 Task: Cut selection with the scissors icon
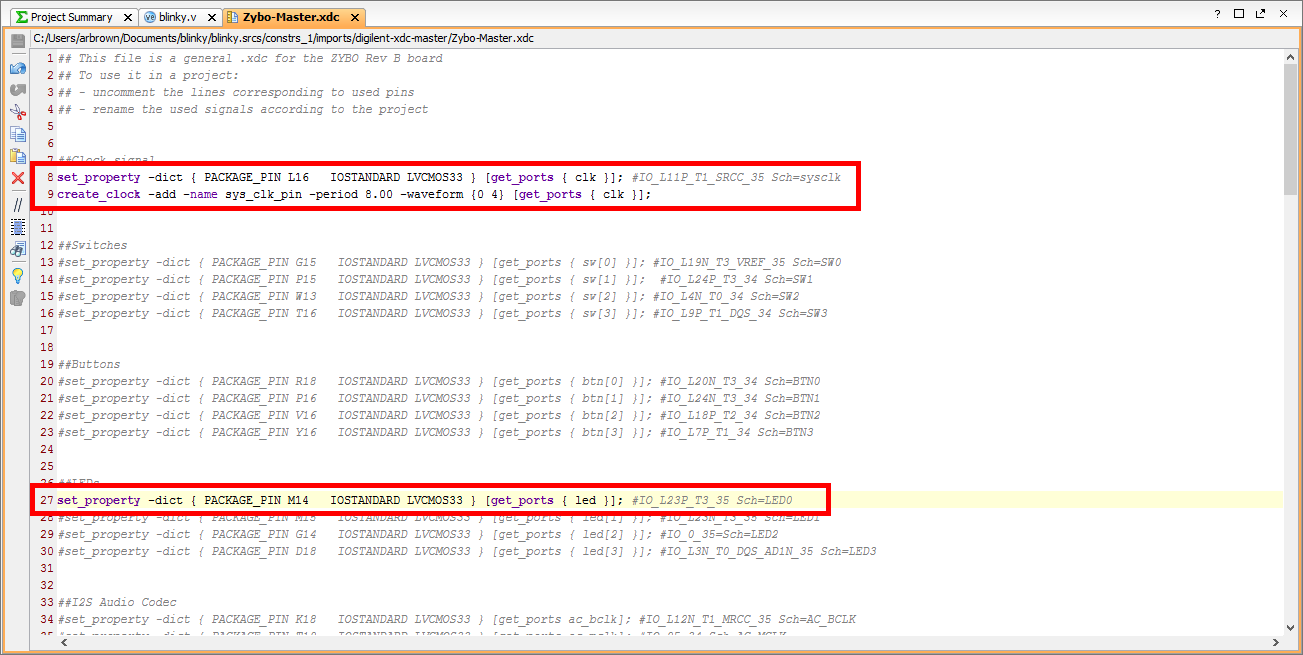click(x=17, y=112)
